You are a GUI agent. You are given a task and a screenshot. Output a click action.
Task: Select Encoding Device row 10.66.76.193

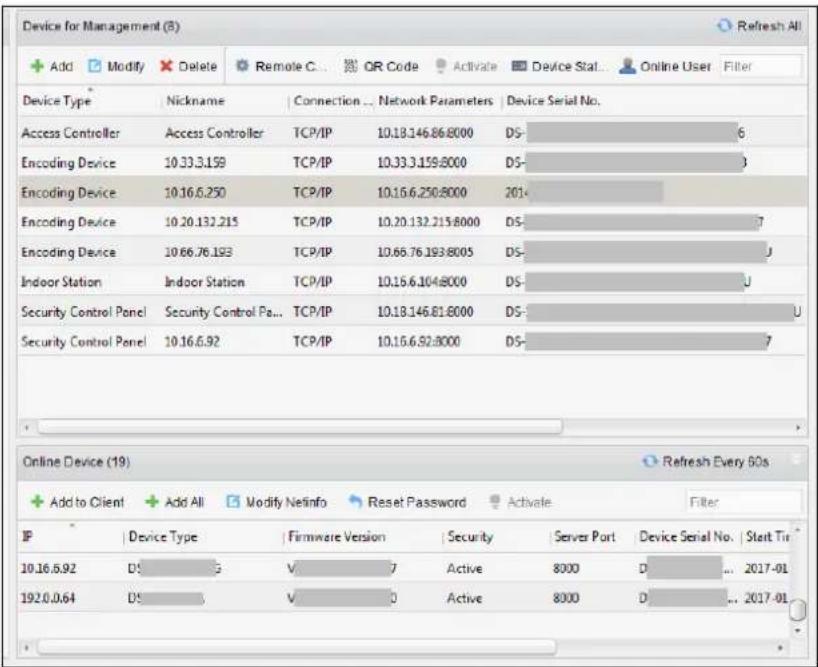(x=412, y=252)
